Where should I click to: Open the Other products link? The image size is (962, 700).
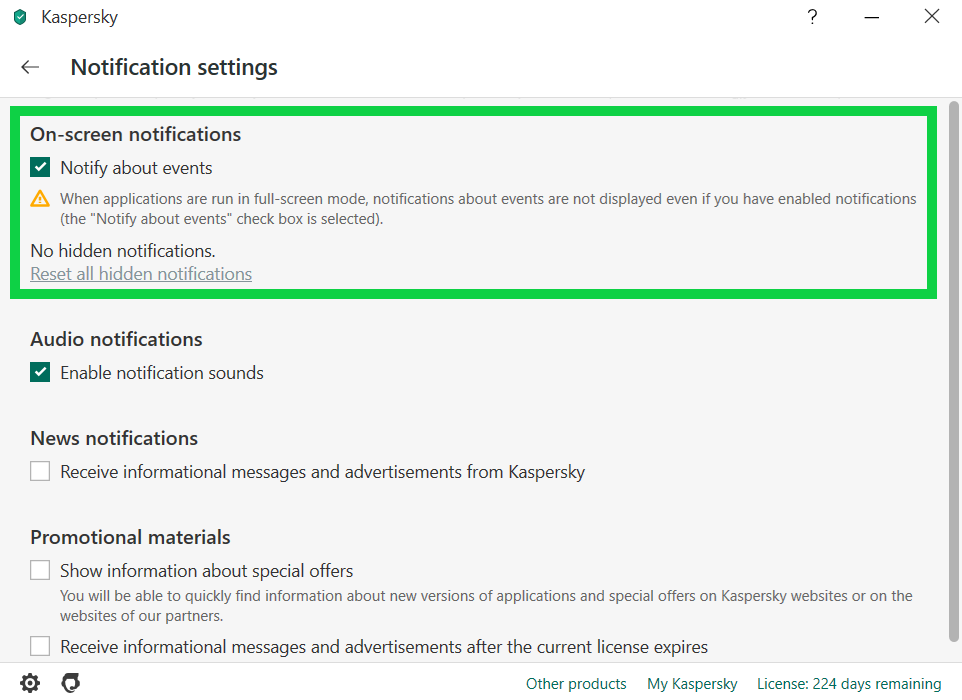(576, 683)
